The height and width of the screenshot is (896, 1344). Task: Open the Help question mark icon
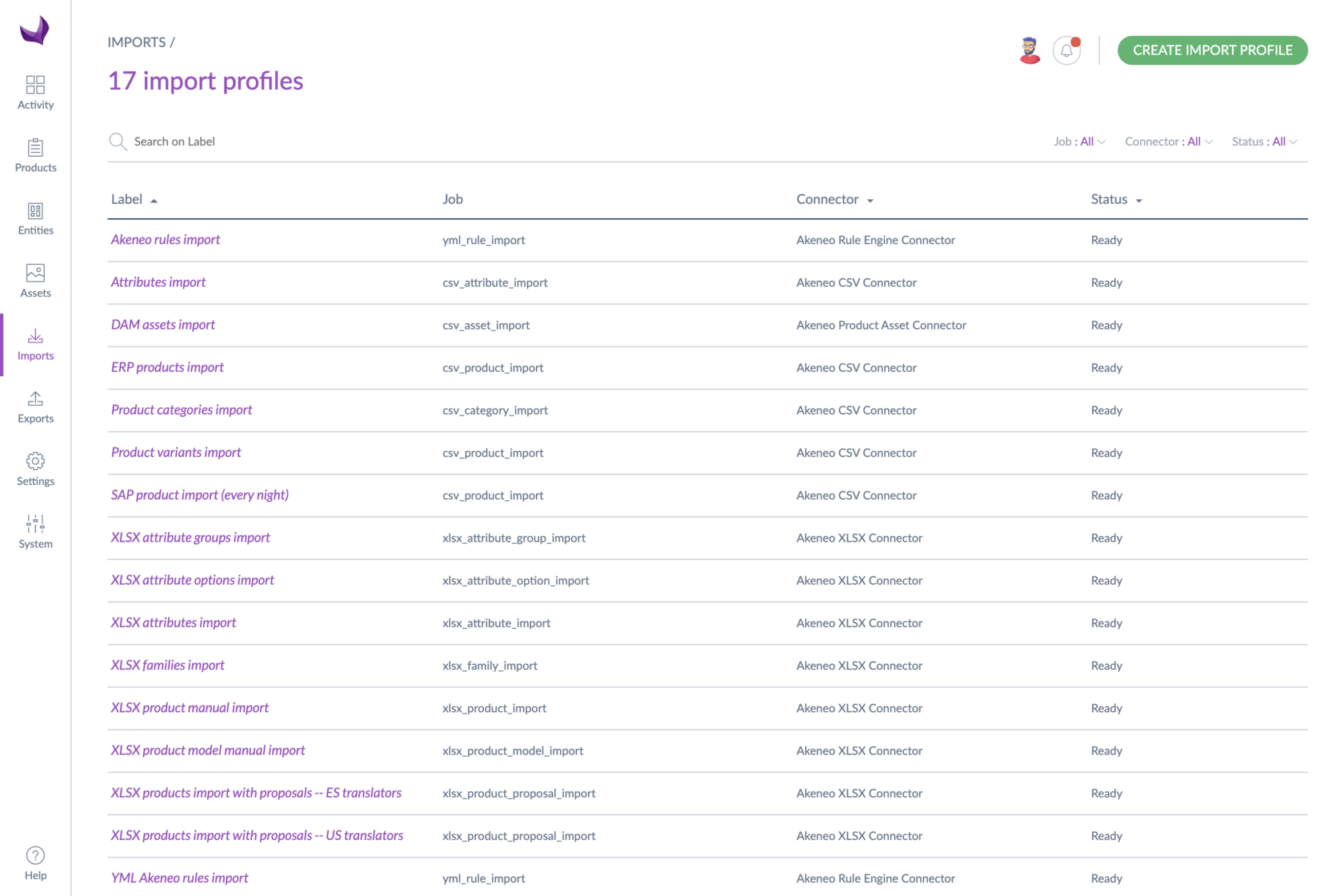(x=35, y=856)
